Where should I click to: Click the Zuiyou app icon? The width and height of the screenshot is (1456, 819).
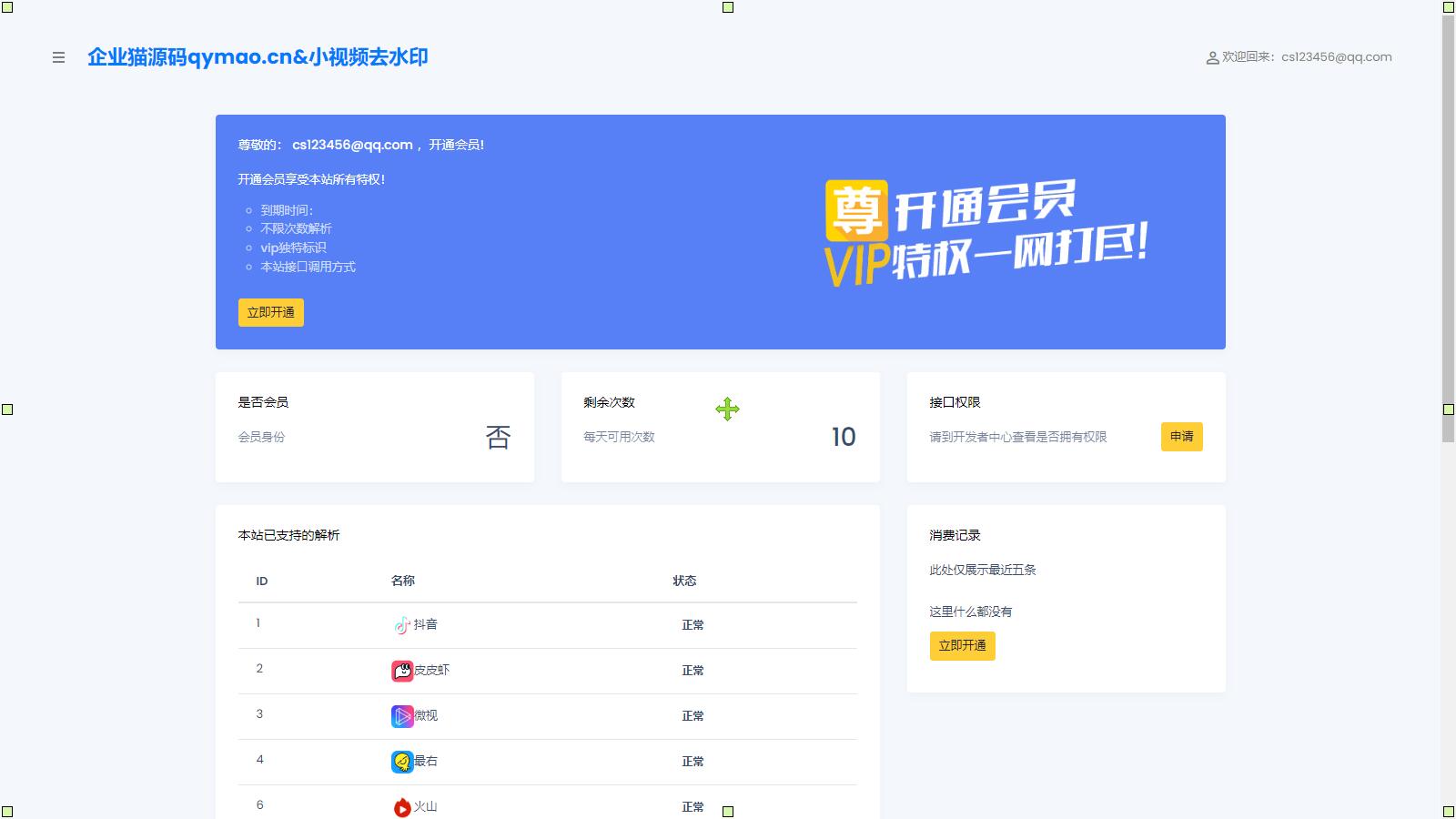(402, 762)
